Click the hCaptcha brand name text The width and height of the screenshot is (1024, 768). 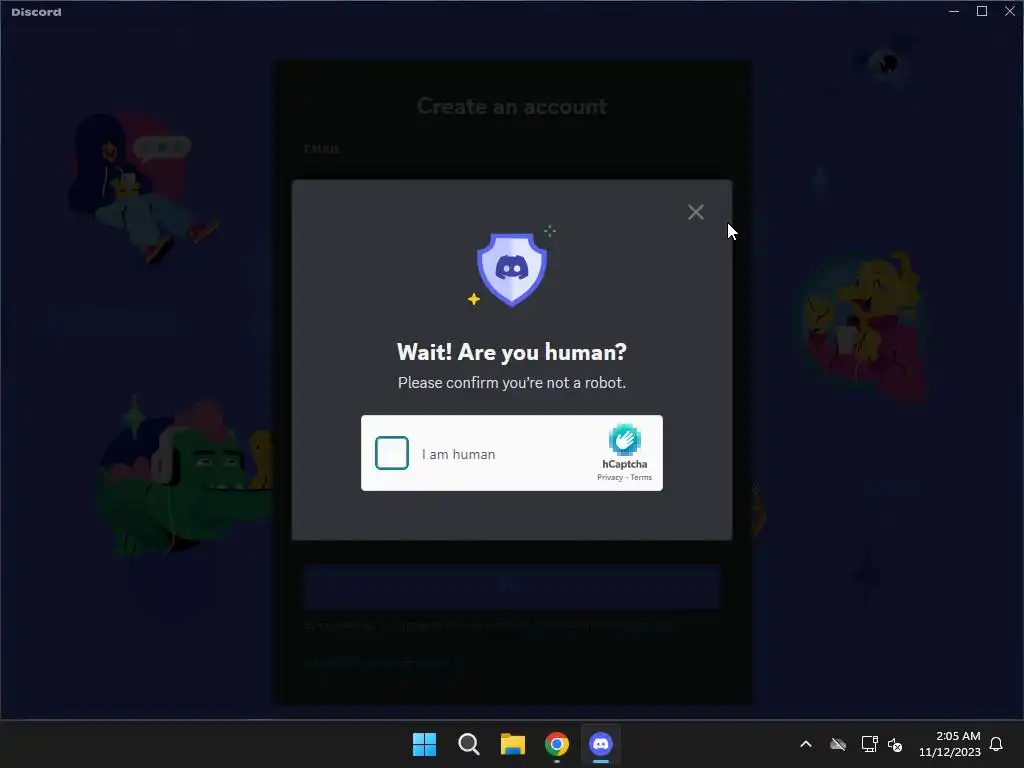[x=624, y=464]
